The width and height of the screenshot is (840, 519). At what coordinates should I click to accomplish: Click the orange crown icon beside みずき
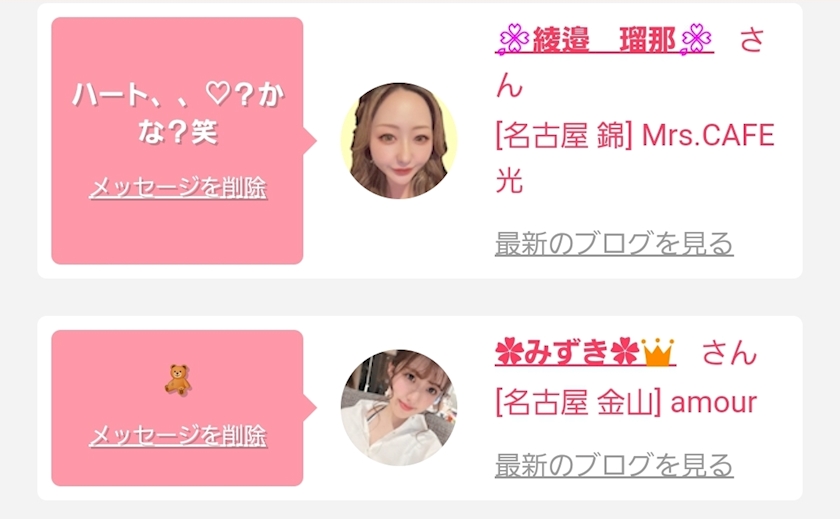click(x=658, y=352)
